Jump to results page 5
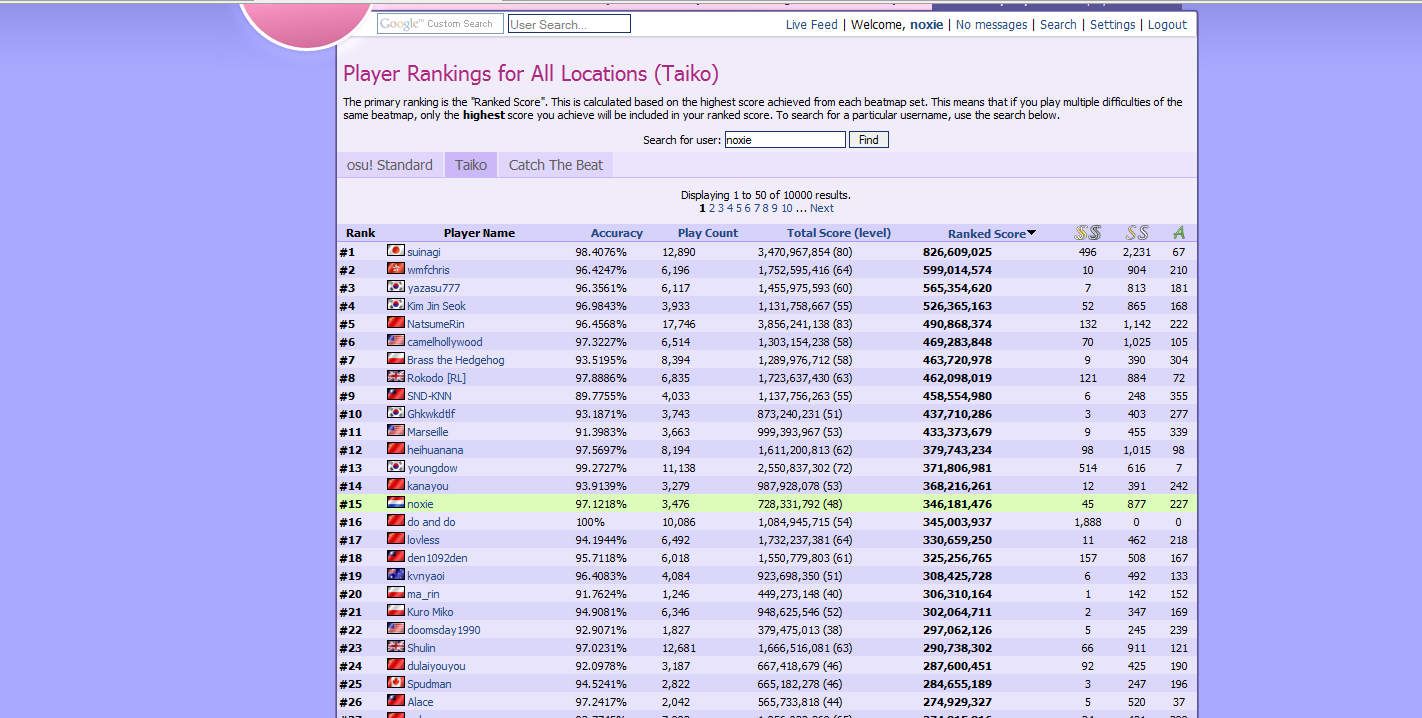Screen dimensions: 1422x718 click(x=739, y=208)
